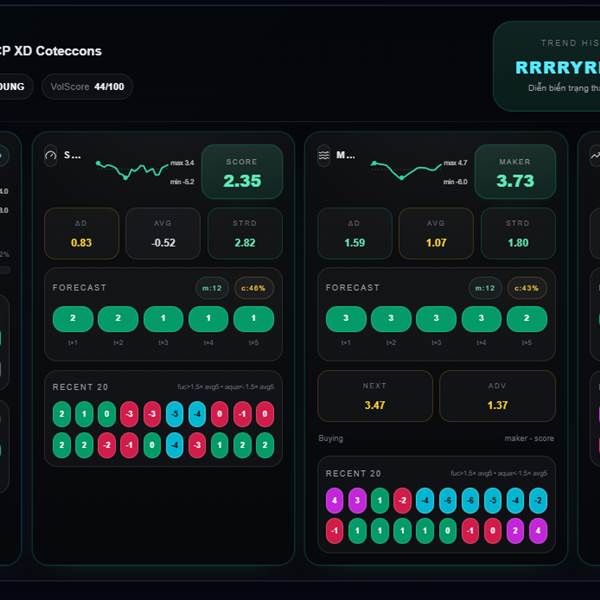Click the min -6.0 label beside the Maker sparkline
600x600 pixels.
pos(455,182)
